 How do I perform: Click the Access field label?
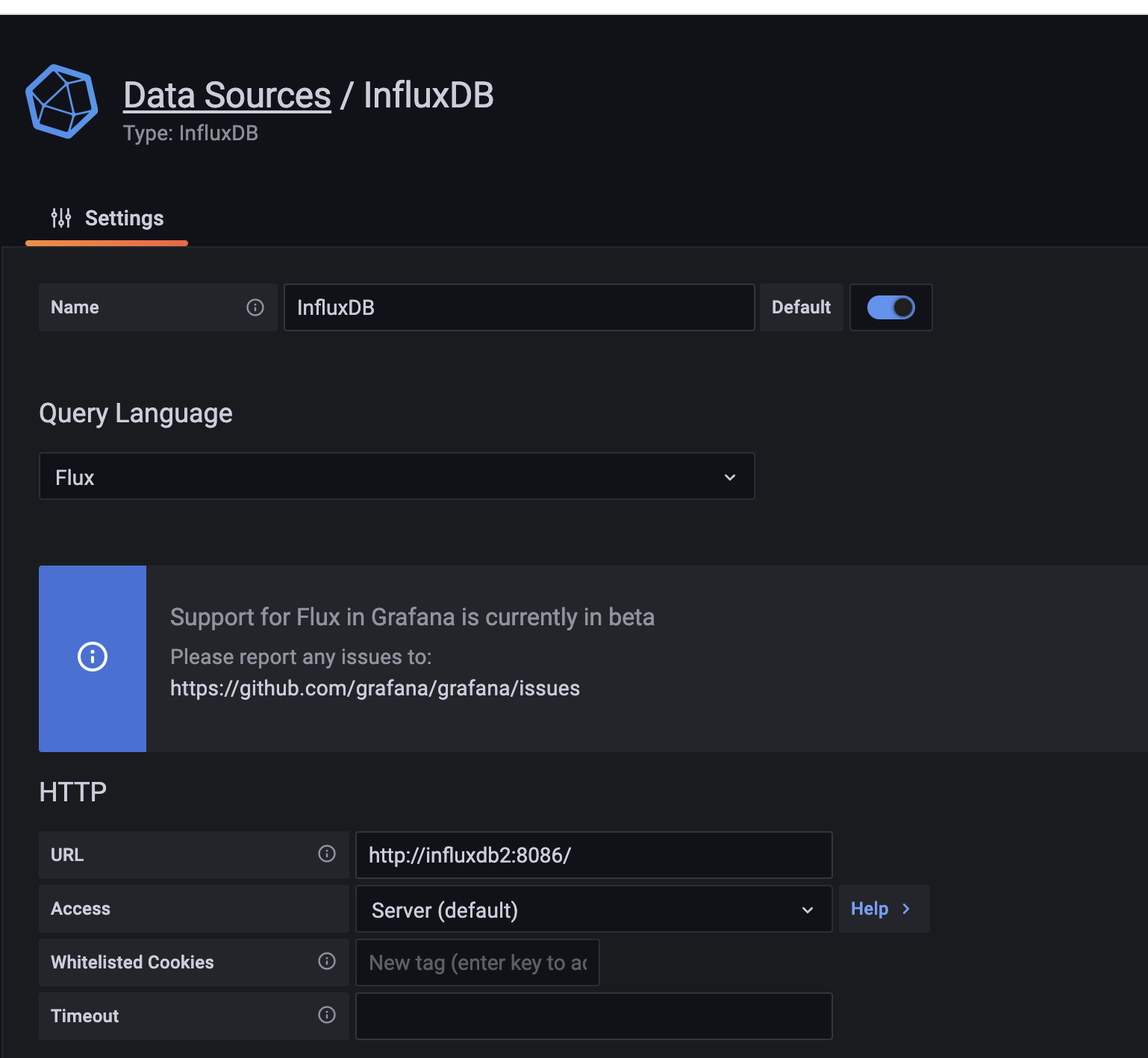point(81,909)
